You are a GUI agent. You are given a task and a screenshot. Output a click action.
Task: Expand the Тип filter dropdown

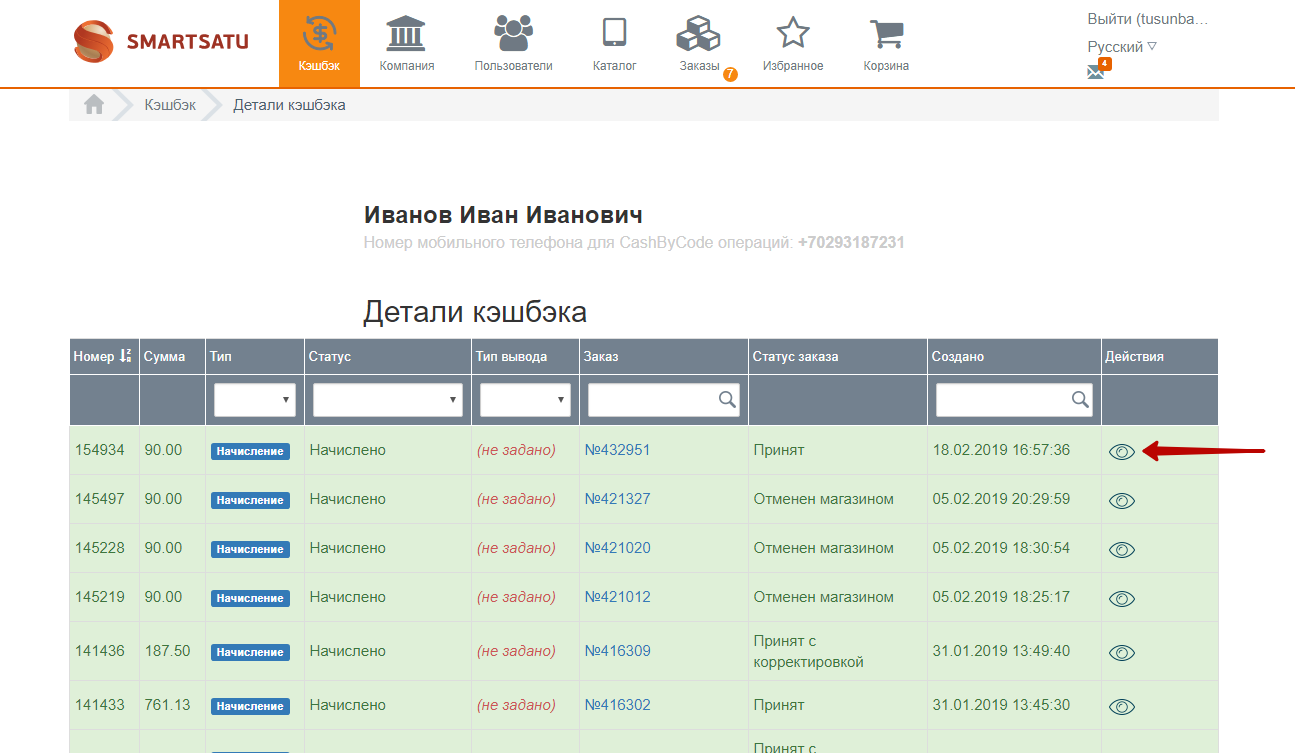255,399
